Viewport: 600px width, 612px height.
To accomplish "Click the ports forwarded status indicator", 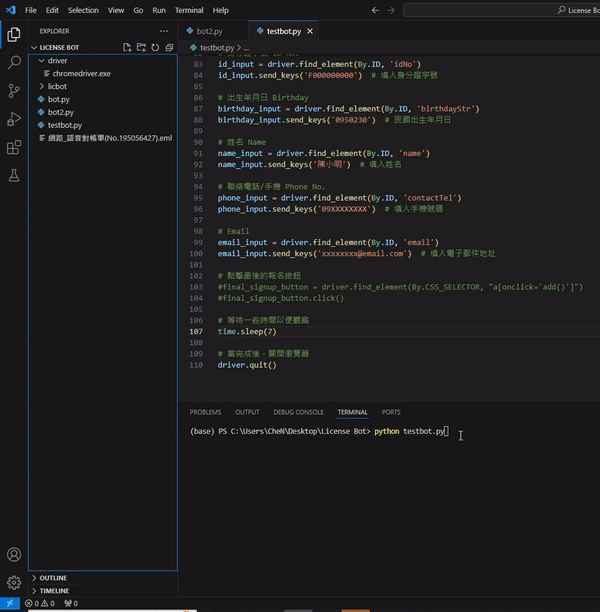I will point(71,603).
